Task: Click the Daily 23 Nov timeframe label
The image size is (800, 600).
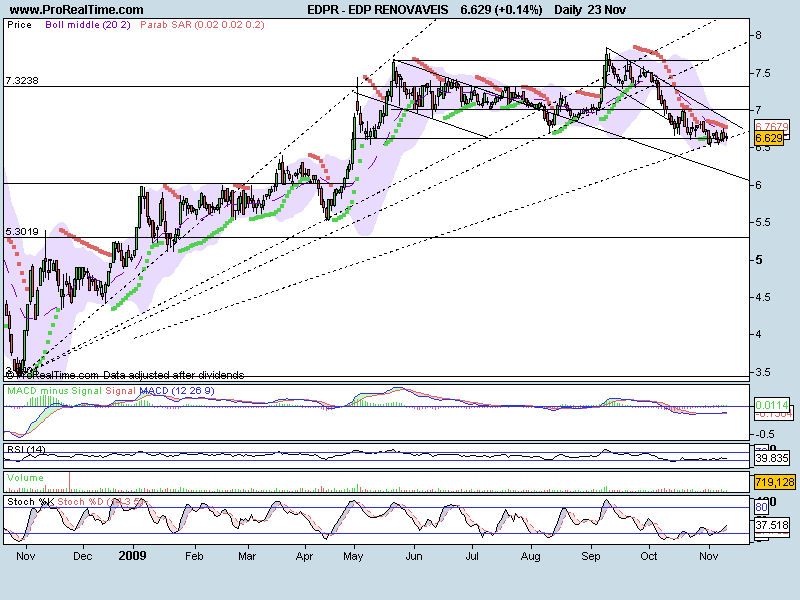Action: 590,10
